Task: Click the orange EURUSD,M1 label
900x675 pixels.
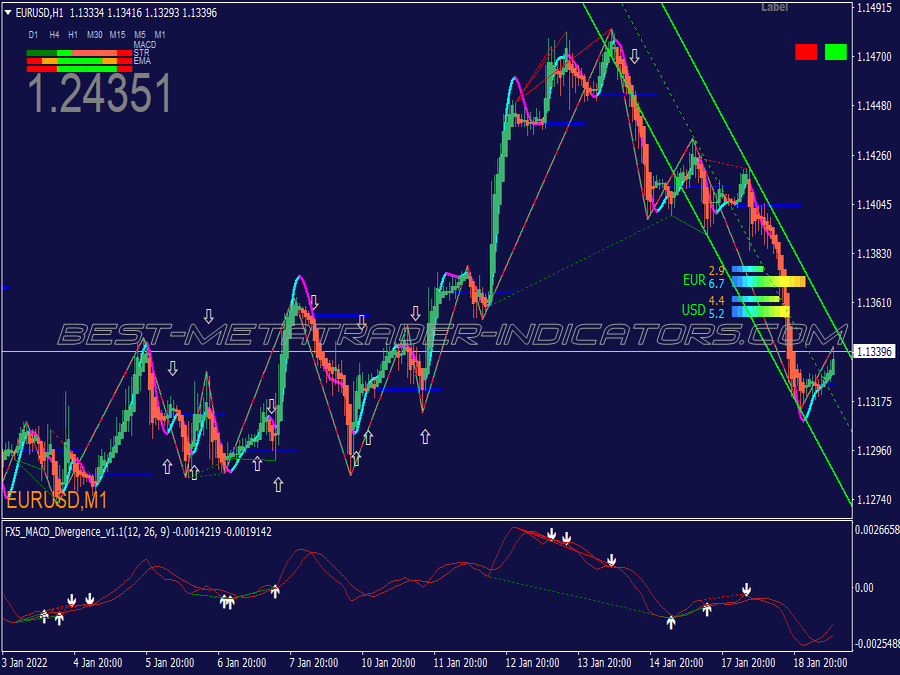Action: 57,501
